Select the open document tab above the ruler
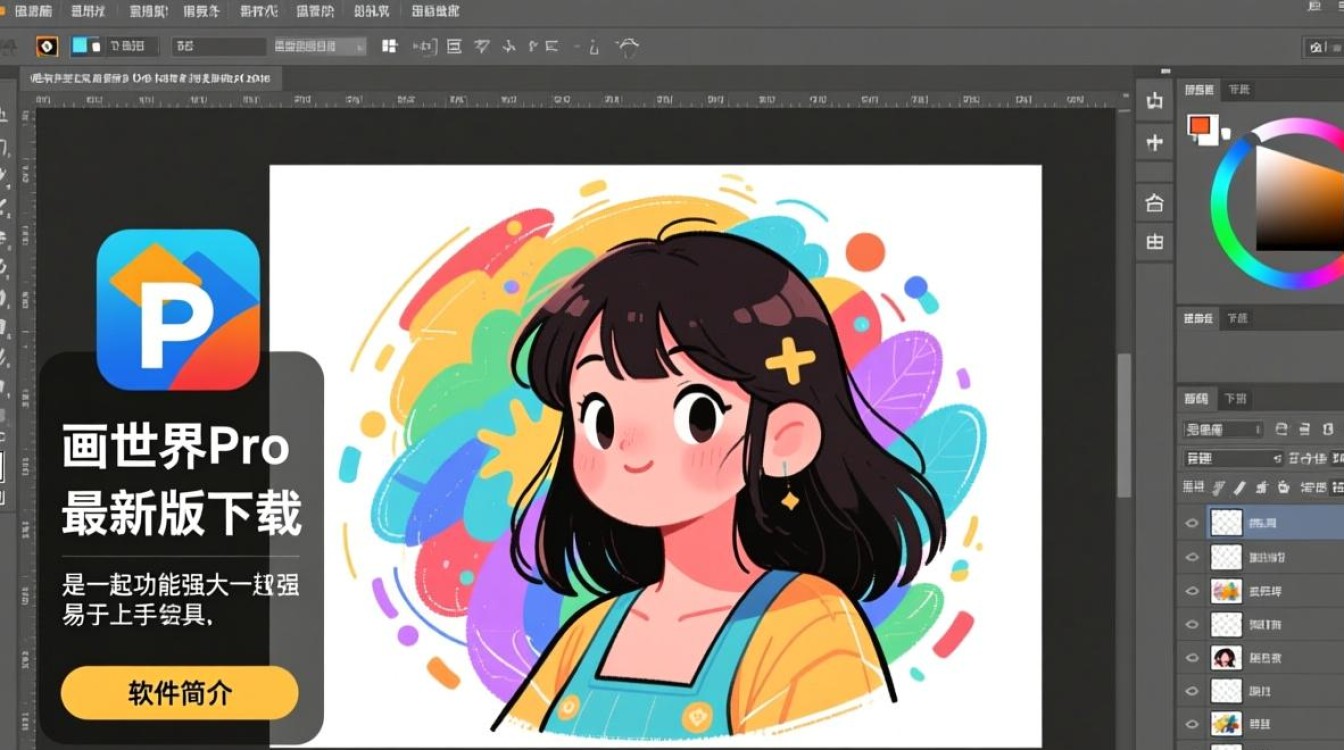This screenshot has height=750, width=1344. 150,78
